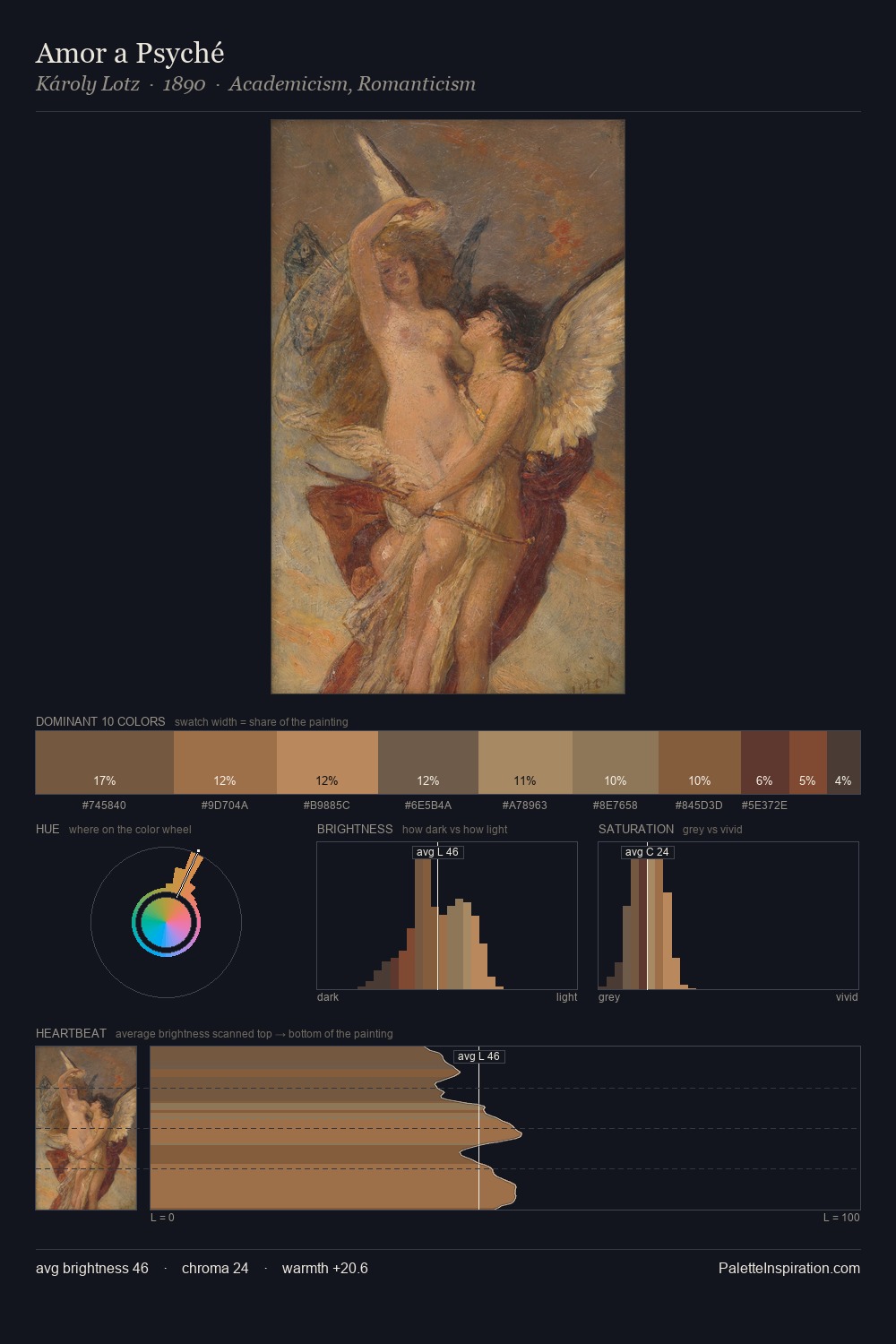
Task: Click the DOMINANT 10 COLORS heading
Action: click(100, 721)
